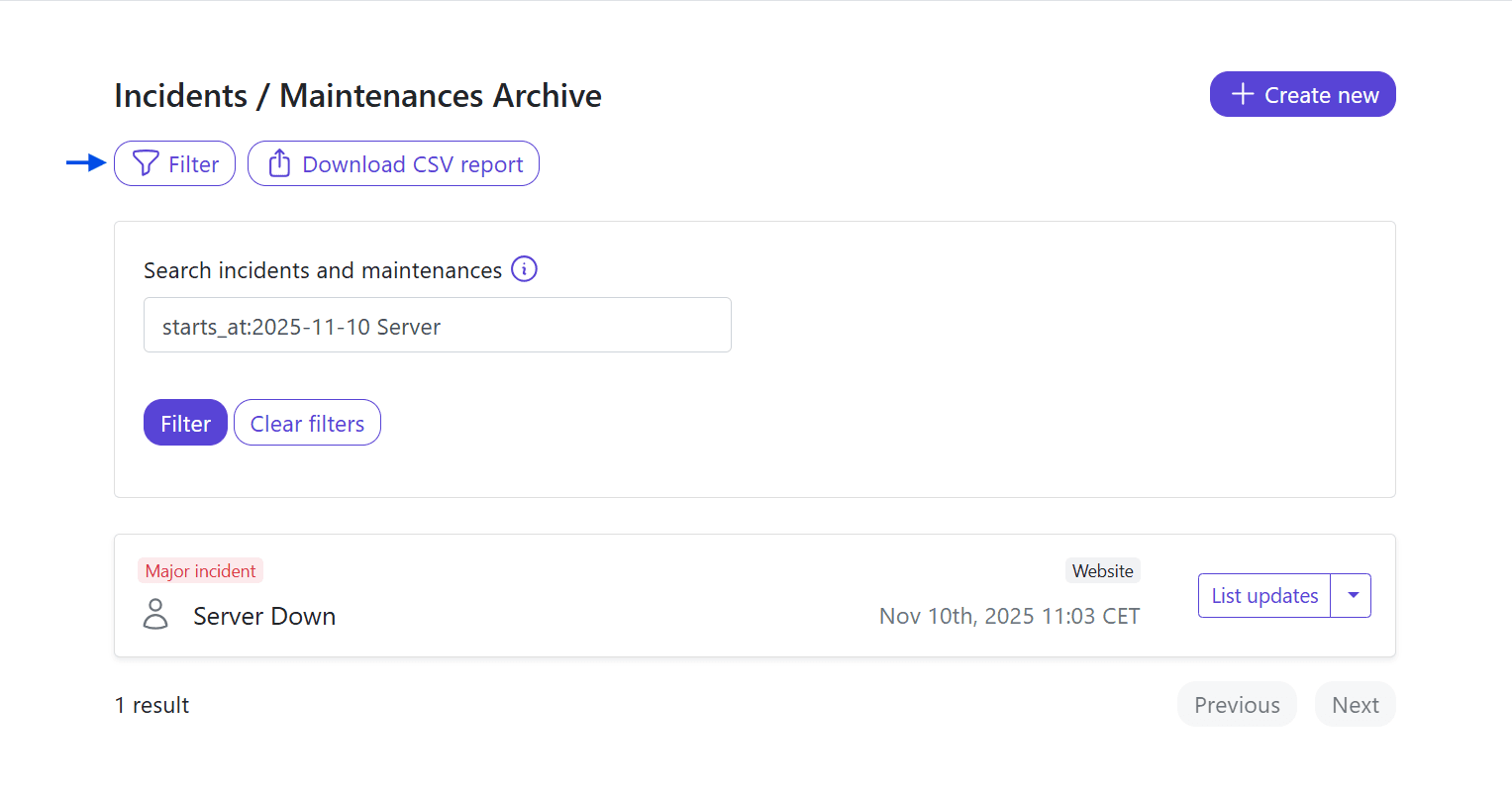Click inside the search incidents input field

click(x=438, y=324)
